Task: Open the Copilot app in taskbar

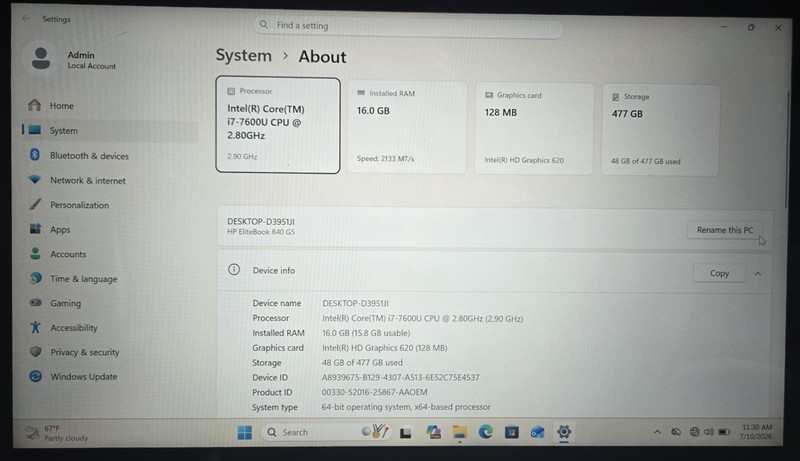Action: coord(433,432)
